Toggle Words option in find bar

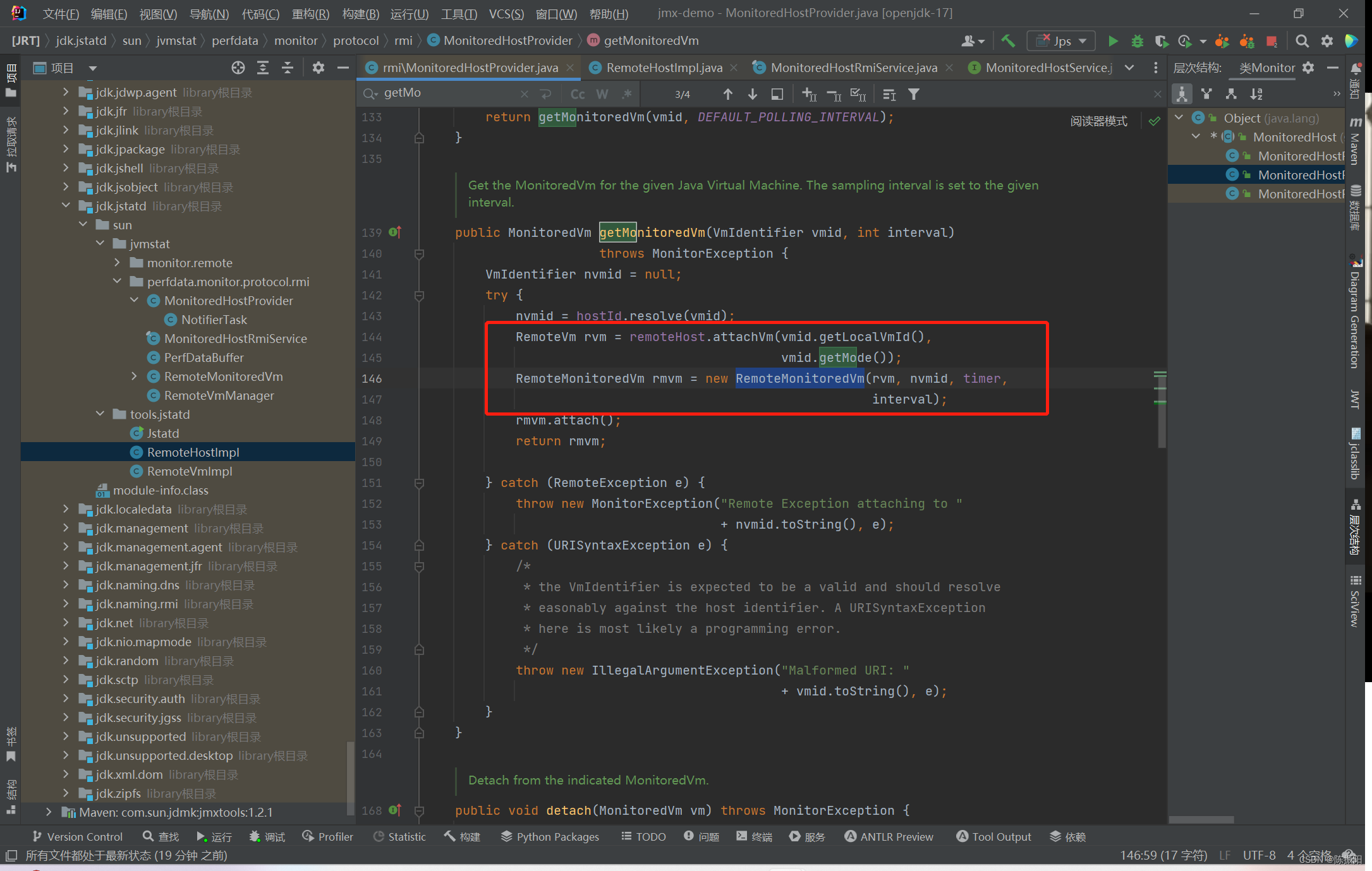tap(602, 94)
